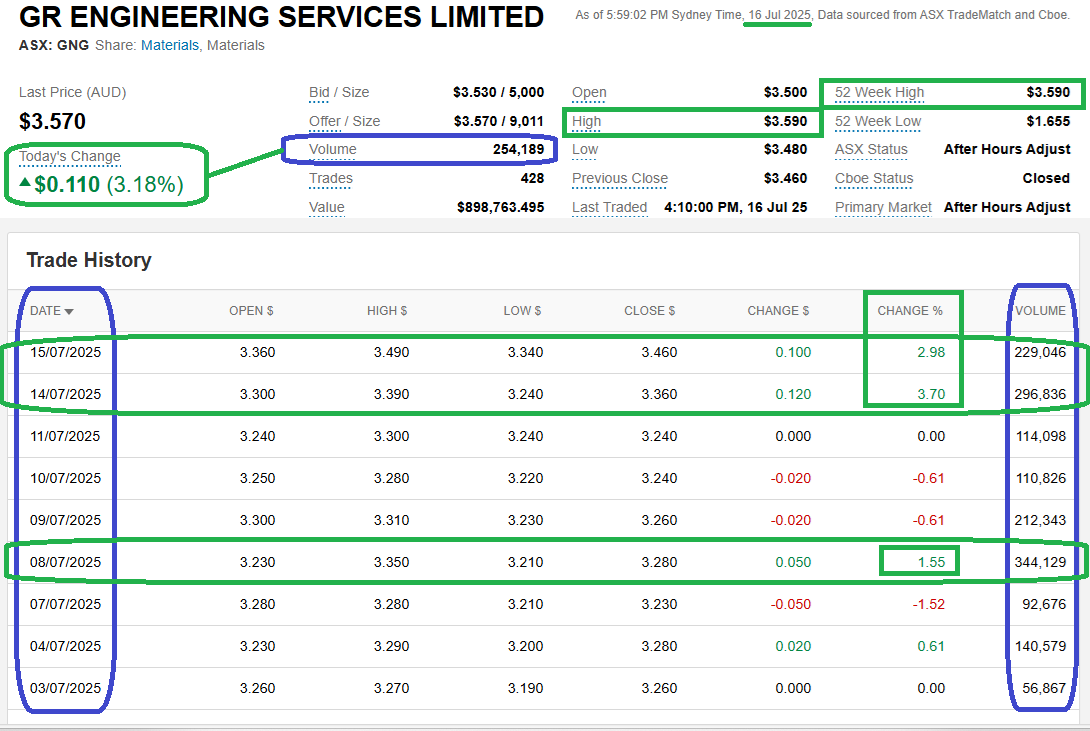
Task: Select the Last Traded label
Action: [609, 207]
